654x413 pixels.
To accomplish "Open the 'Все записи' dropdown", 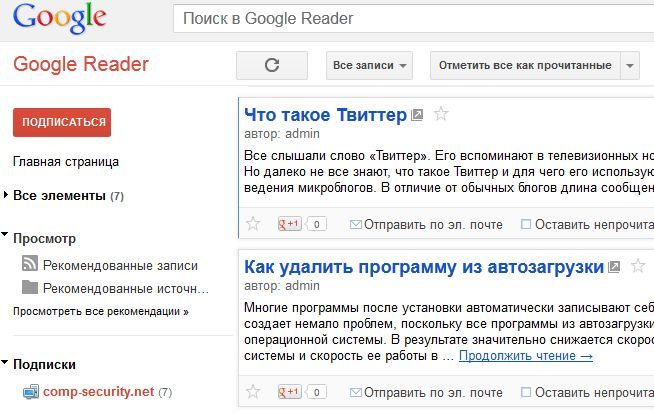I will [x=369, y=65].
